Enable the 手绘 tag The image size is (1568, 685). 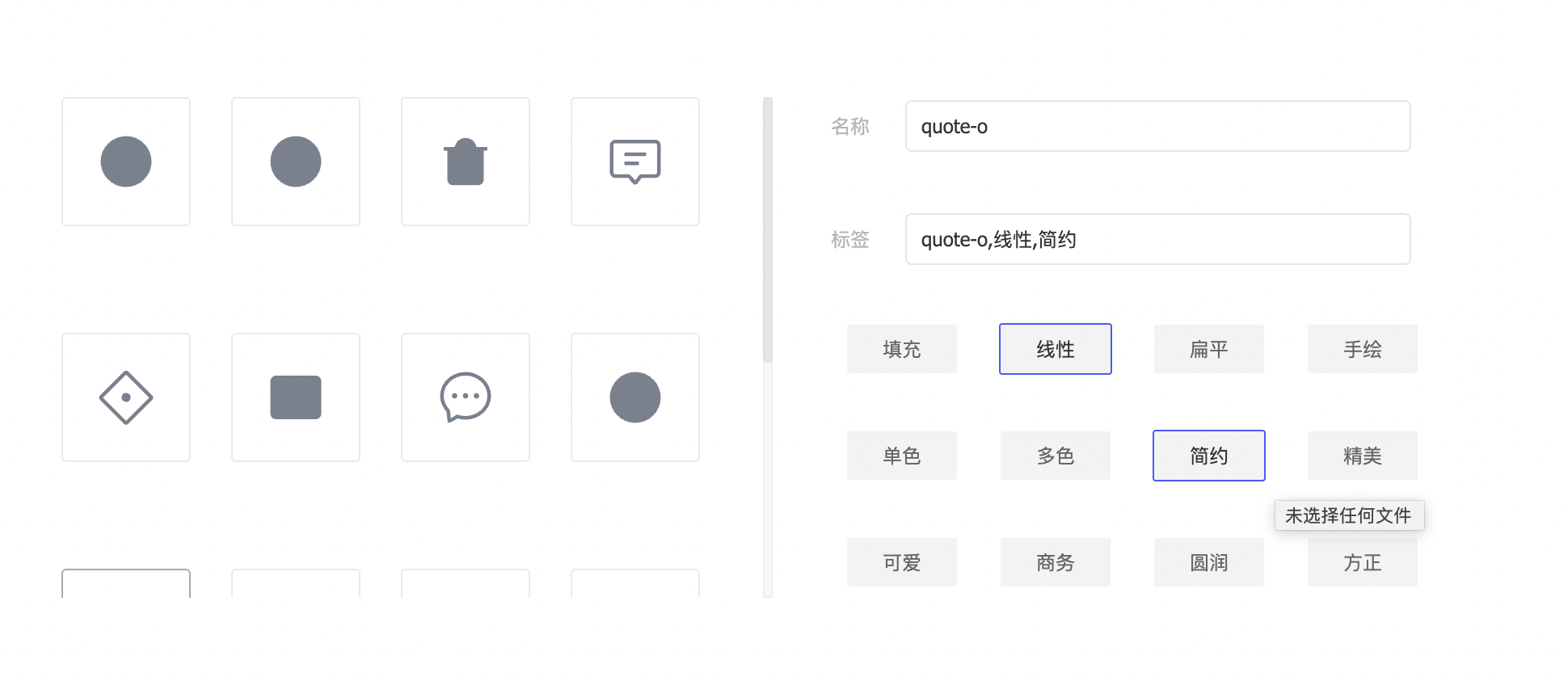point(1363,349)
